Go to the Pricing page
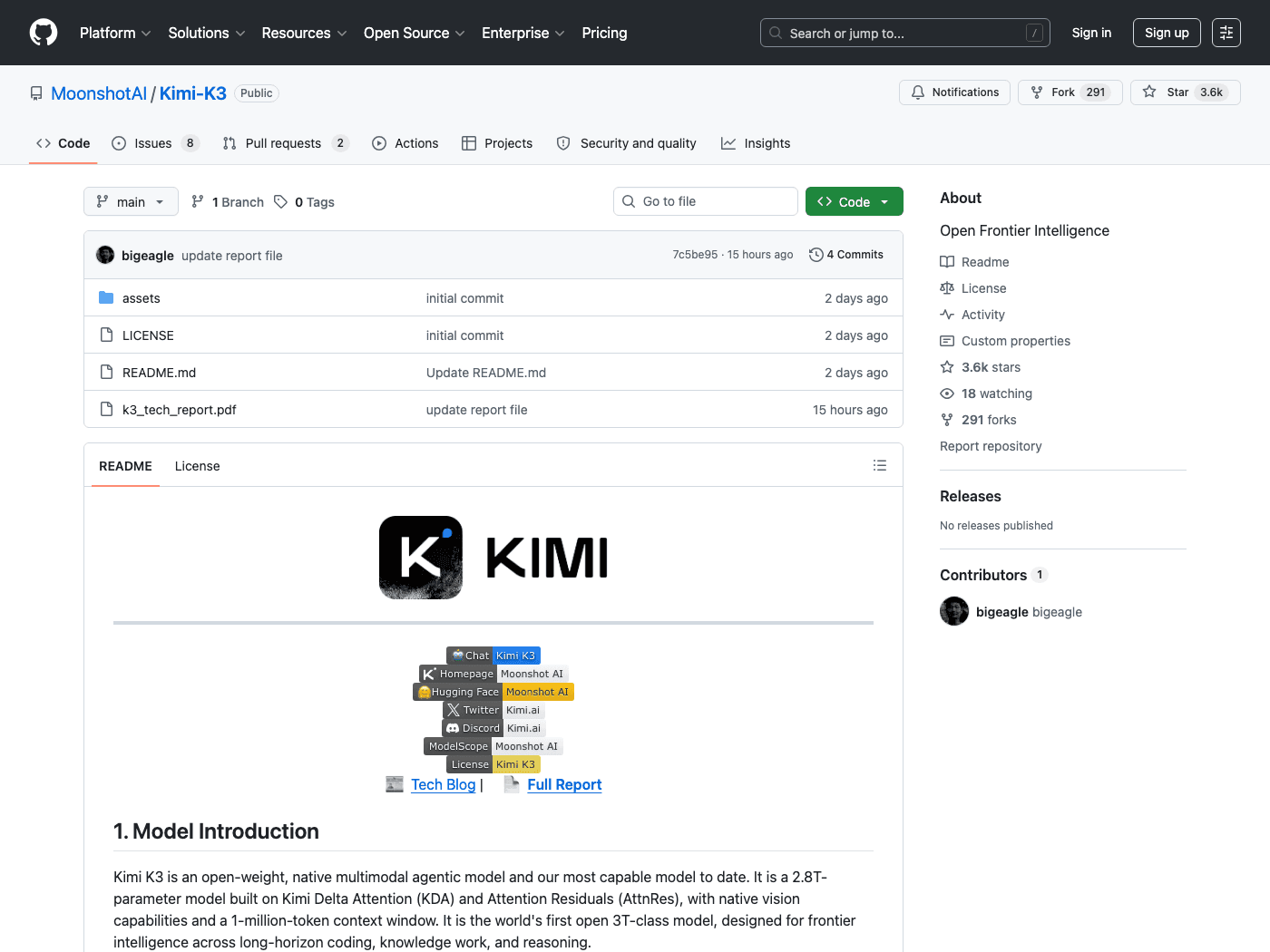This screenshot has height=952, width=1270. (604, 33)
